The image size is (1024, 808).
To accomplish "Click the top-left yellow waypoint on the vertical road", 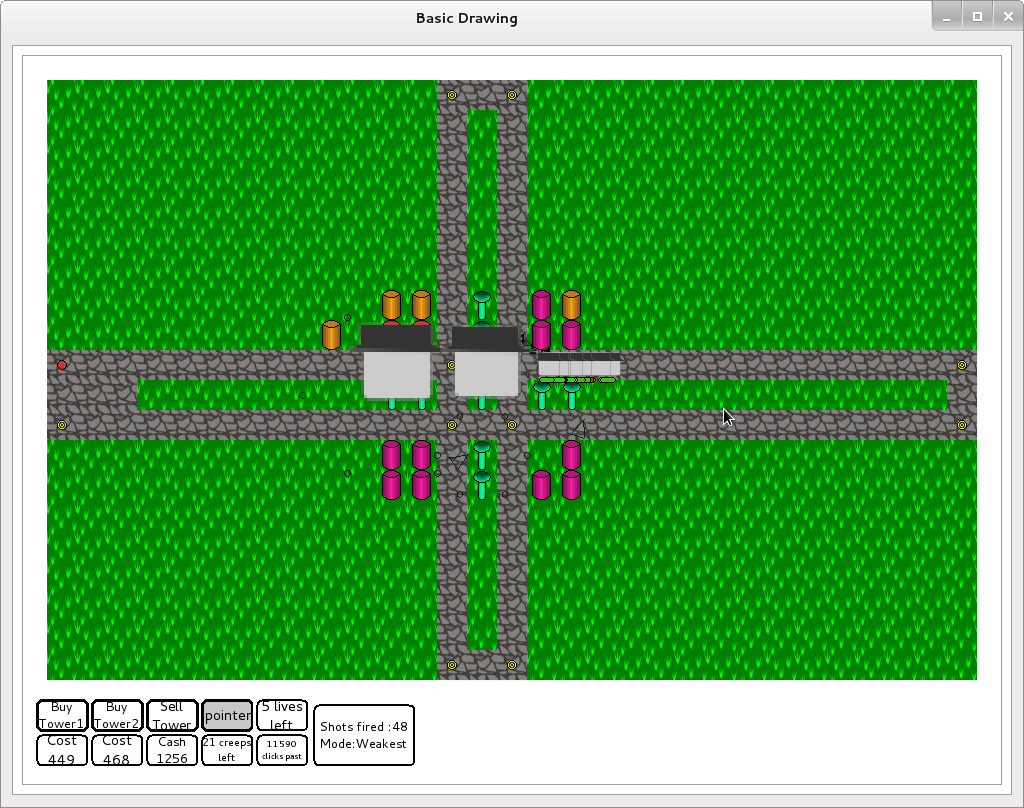I will pyautogui.click(x=452, y=95).
